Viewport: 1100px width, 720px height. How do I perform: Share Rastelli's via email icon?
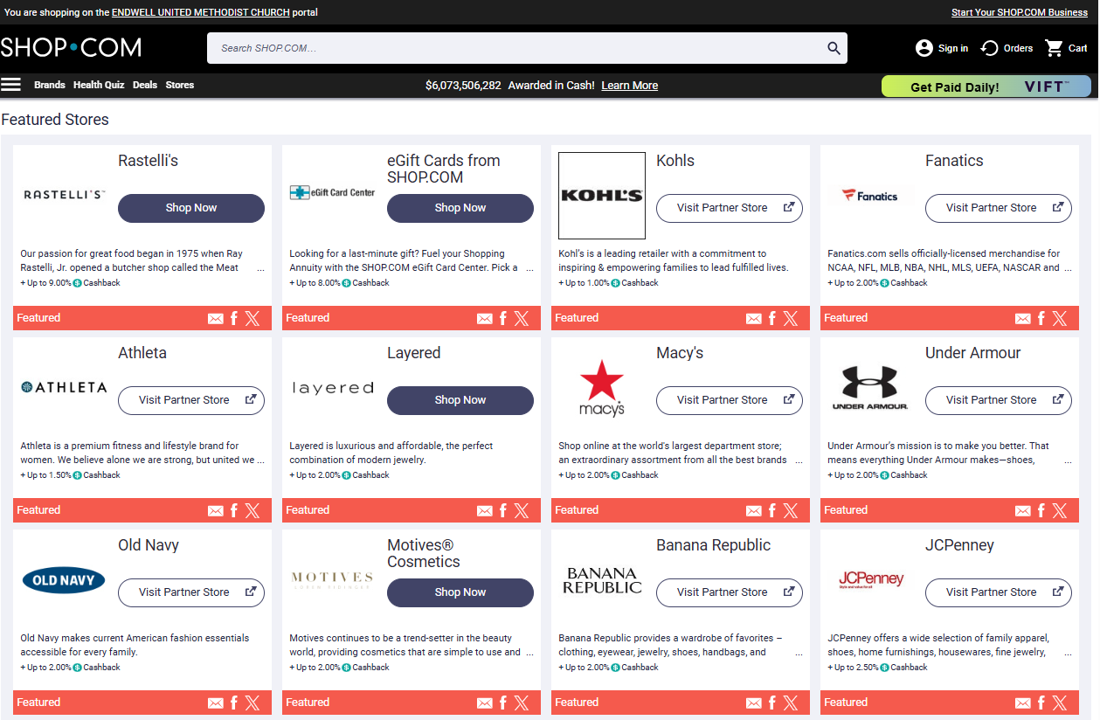coord(215,319)
